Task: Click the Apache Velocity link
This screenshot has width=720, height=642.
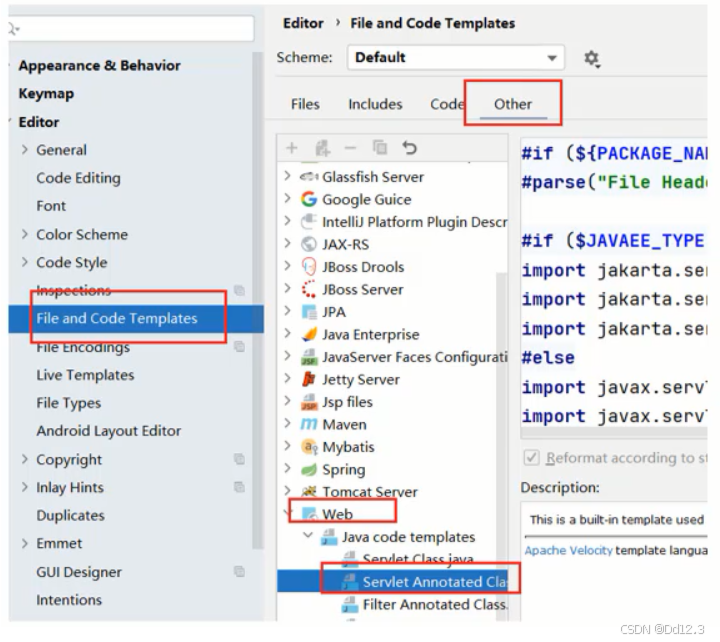Action: pos(568,550)
